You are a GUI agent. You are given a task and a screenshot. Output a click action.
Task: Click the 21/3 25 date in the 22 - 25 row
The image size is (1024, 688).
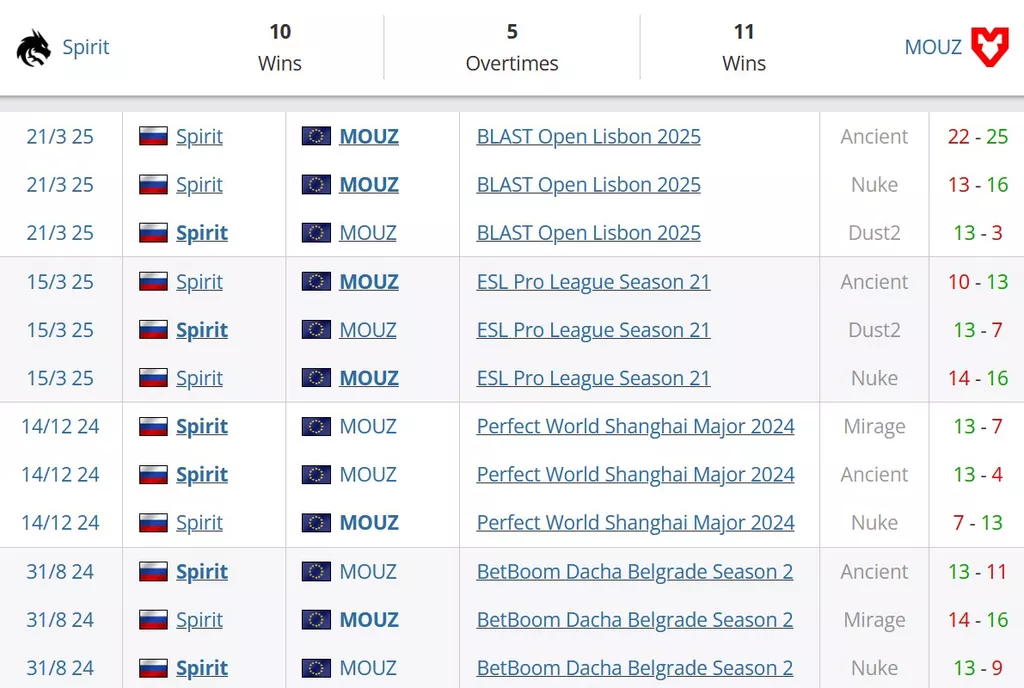(60, 136)
